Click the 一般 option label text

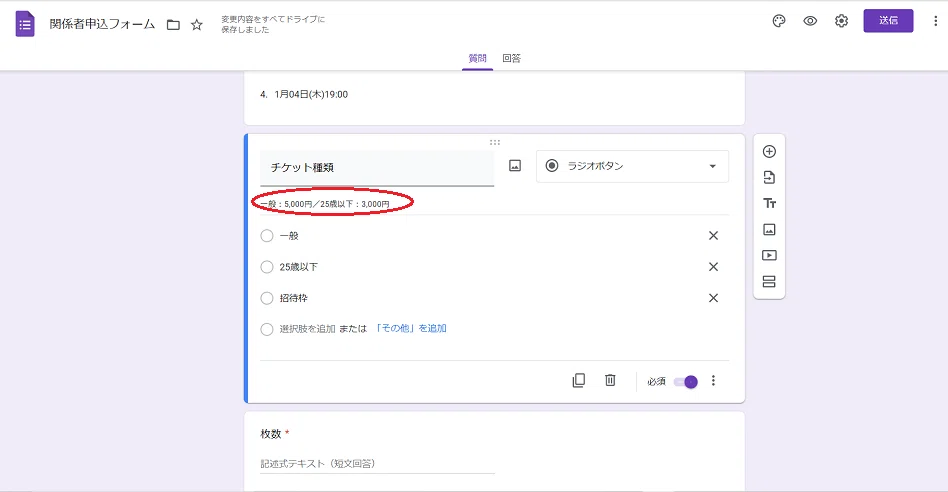point(289,236)
